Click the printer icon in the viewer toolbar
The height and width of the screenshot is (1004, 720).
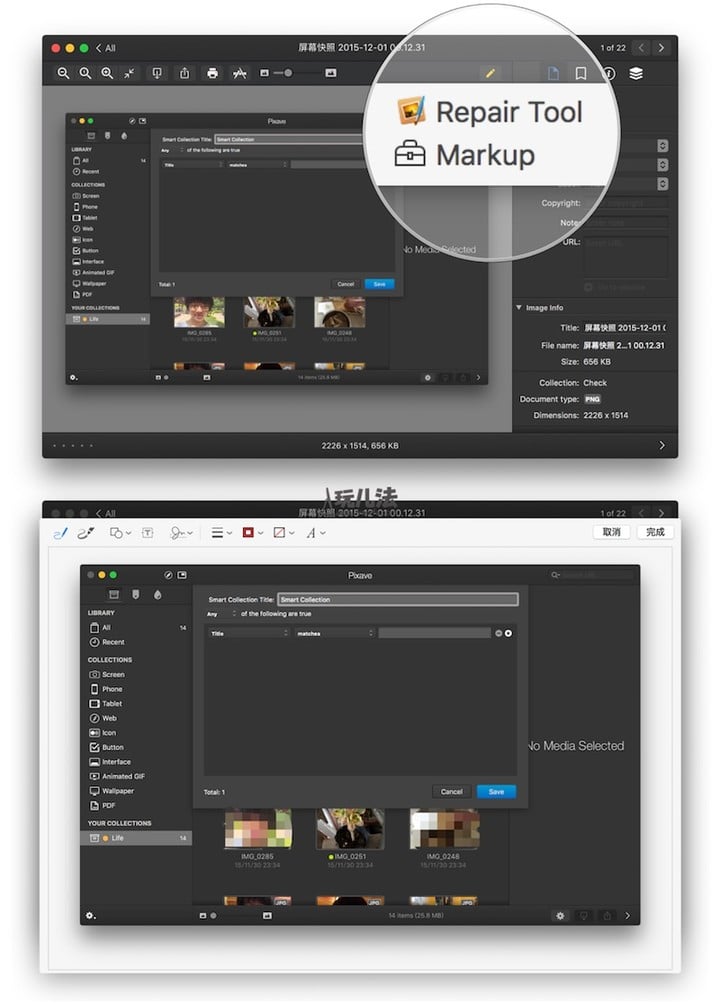[212, 73]
